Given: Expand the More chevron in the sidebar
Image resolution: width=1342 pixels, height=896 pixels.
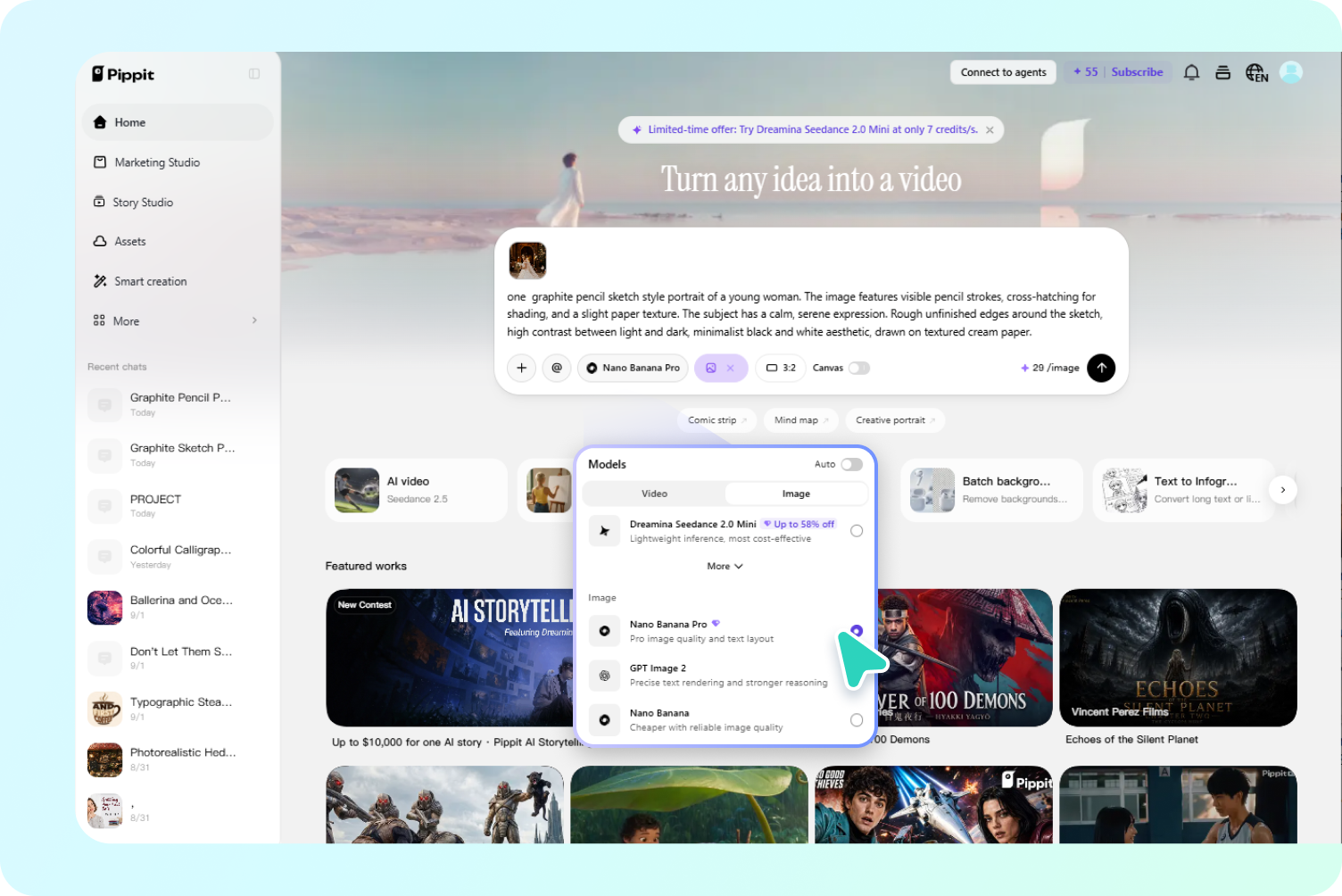Looking at the screenshot, I should point(254,320).
